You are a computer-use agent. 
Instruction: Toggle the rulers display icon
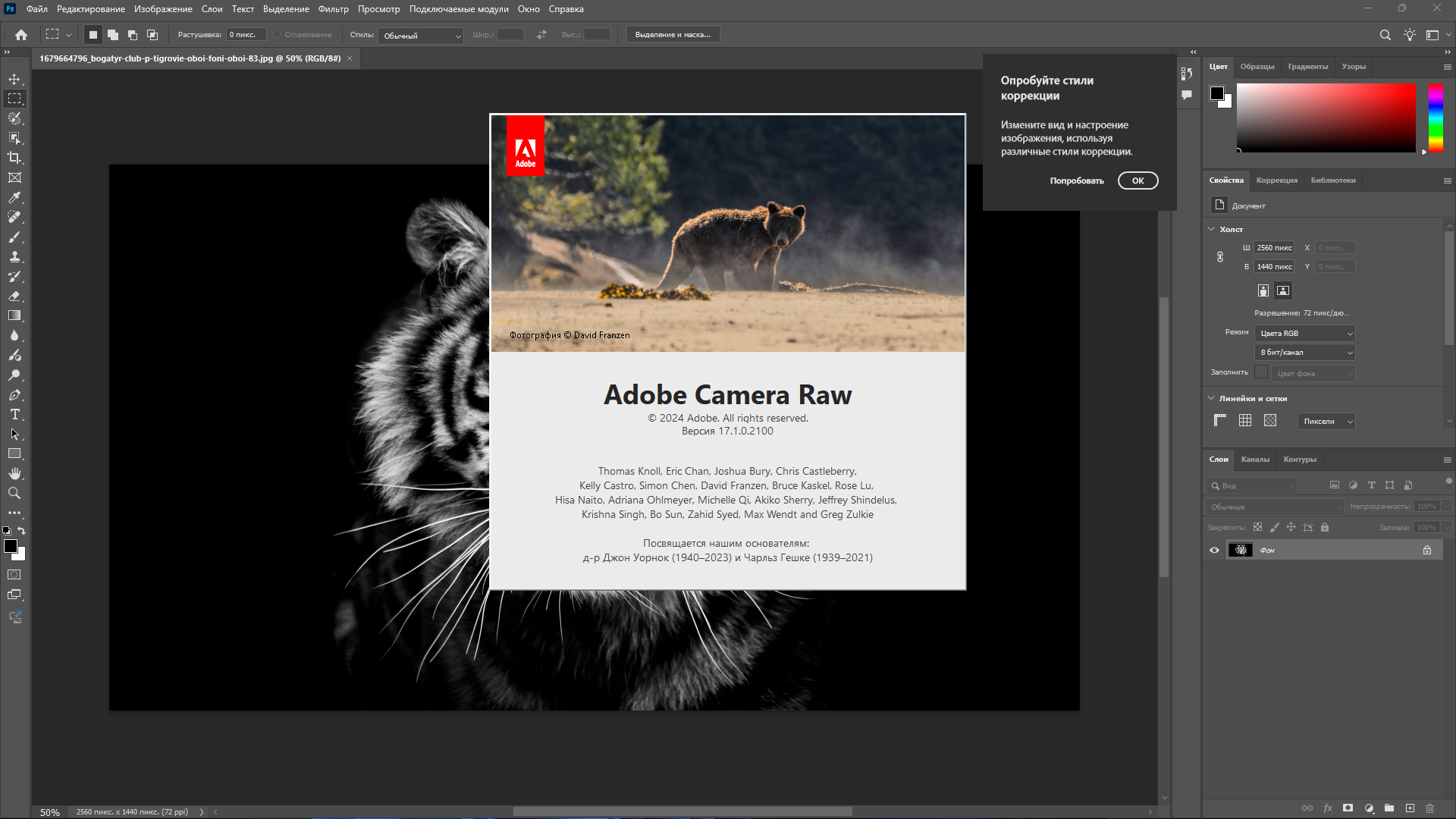[x=1220, y=421]
